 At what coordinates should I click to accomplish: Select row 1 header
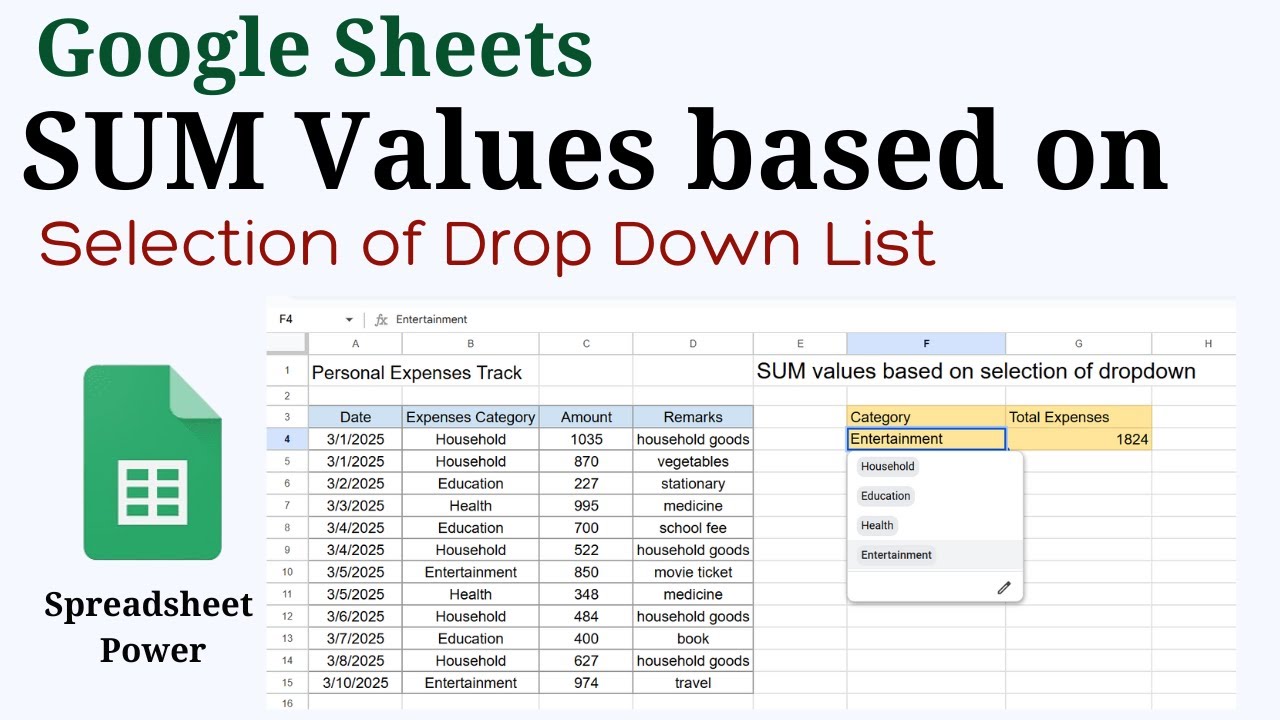tap(287, 371)
